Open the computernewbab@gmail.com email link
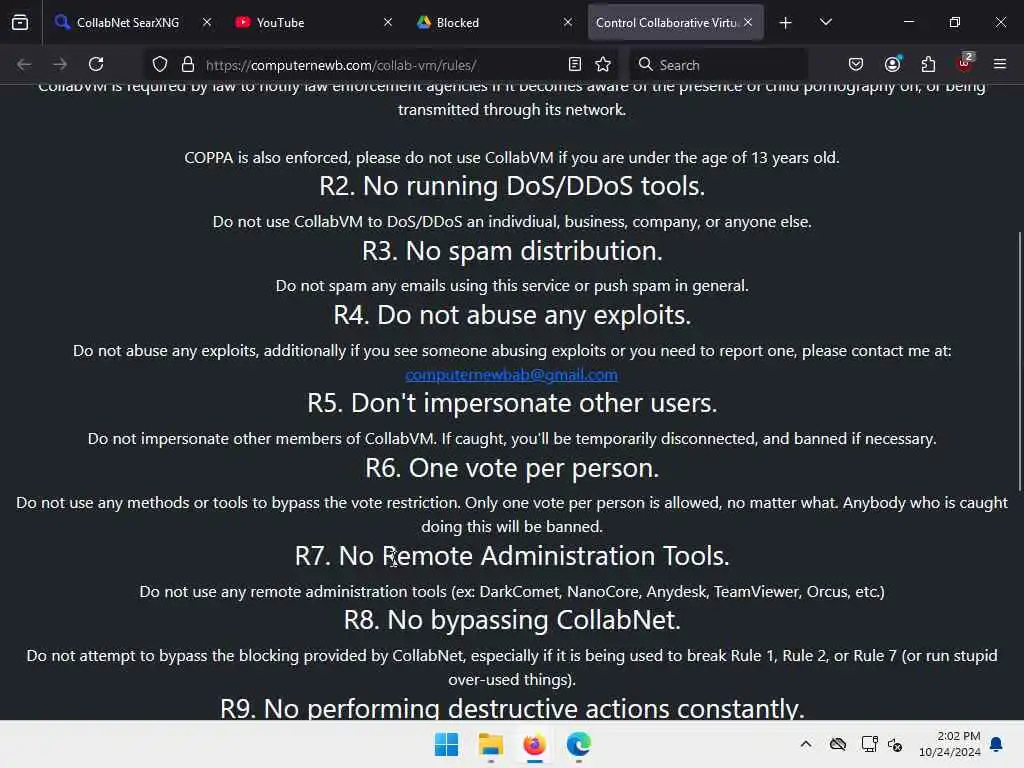The image size is (1024, 768). pyautogui.click(x=511, y=374)
